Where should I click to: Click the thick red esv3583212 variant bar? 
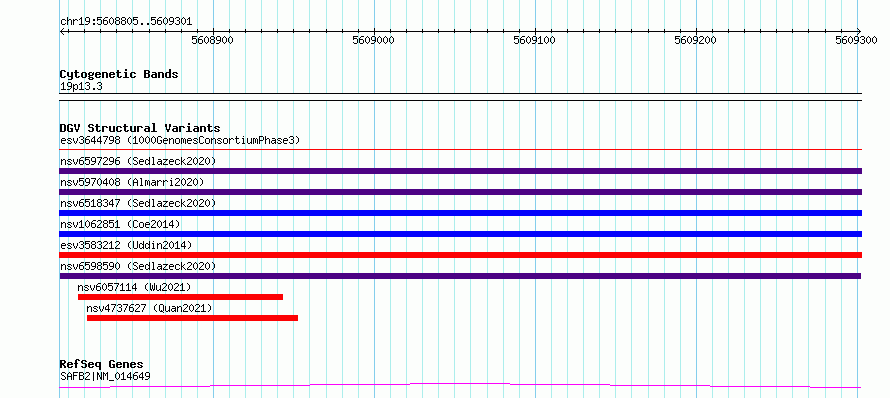coord(460,255)
